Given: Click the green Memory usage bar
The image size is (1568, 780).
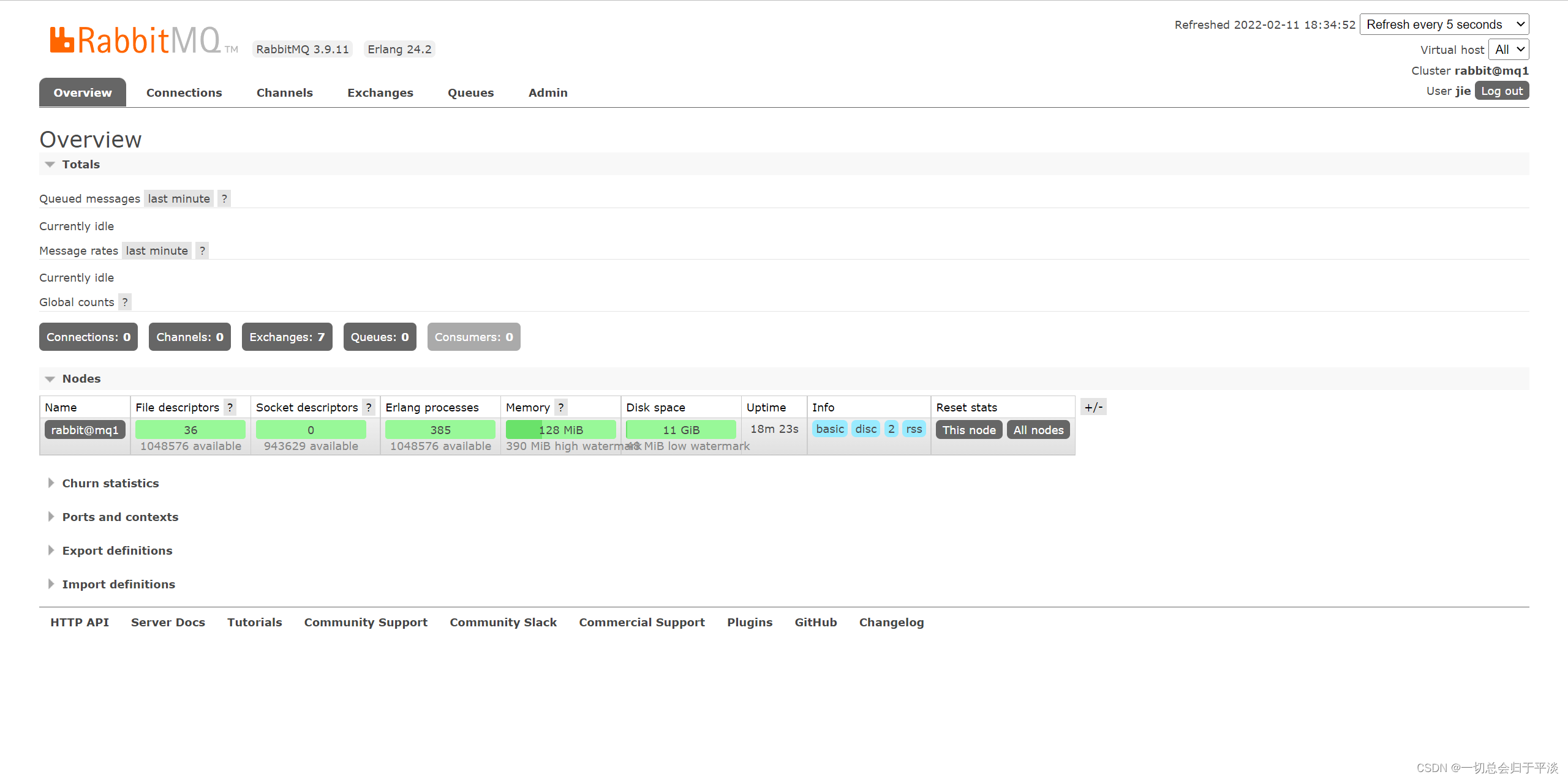Looking at the screenshot, I should point(560,430).
